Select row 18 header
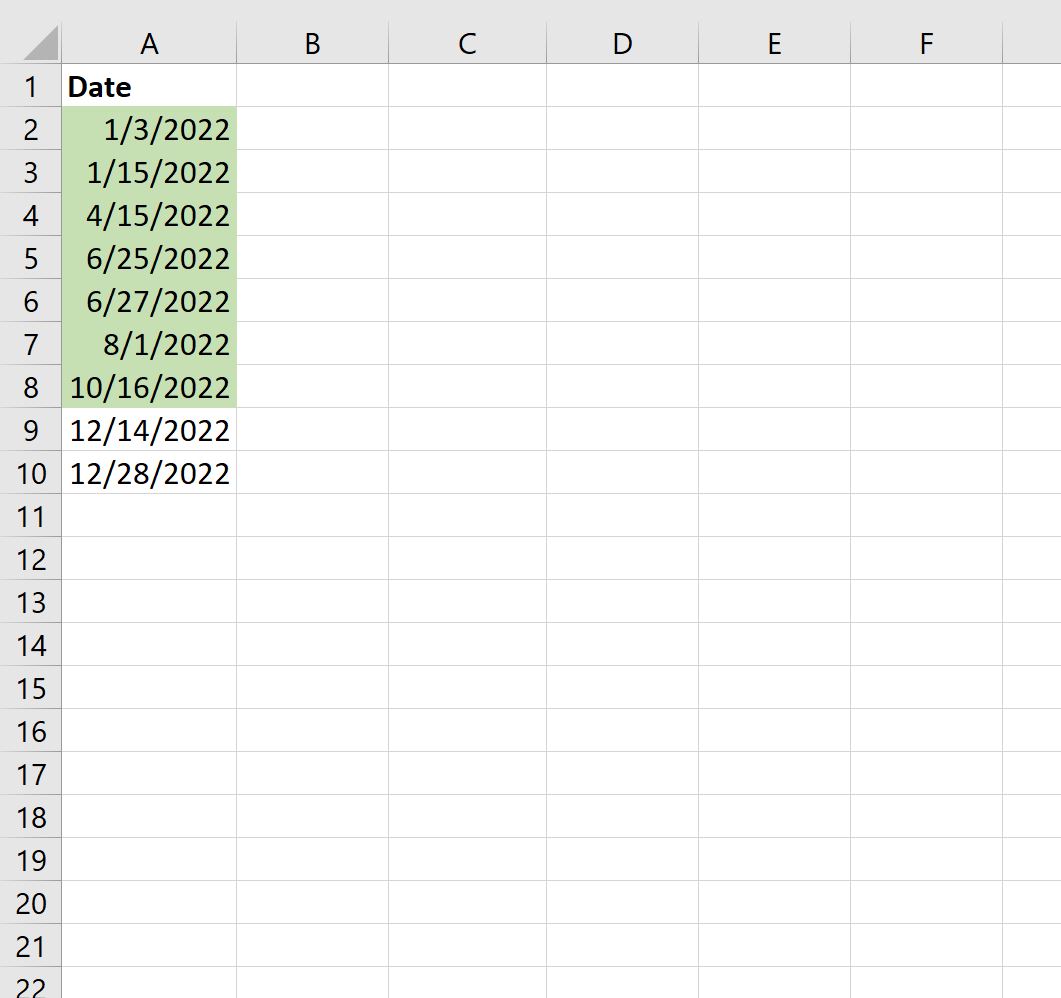The height and width of the screenshot is (998, 1061). coord(30,817)
